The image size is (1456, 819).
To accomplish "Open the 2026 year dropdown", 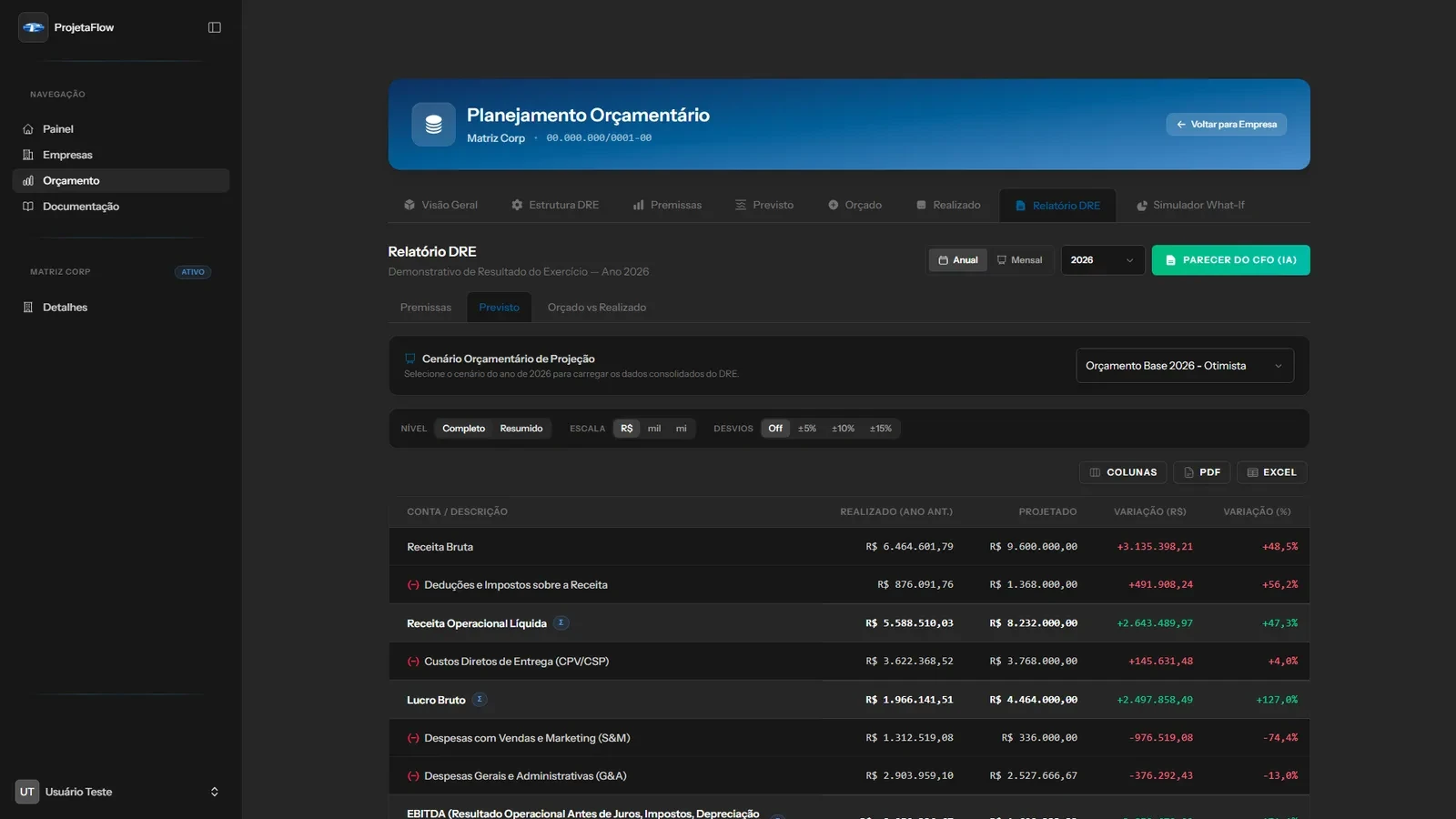I will (x=1102, y=260).
